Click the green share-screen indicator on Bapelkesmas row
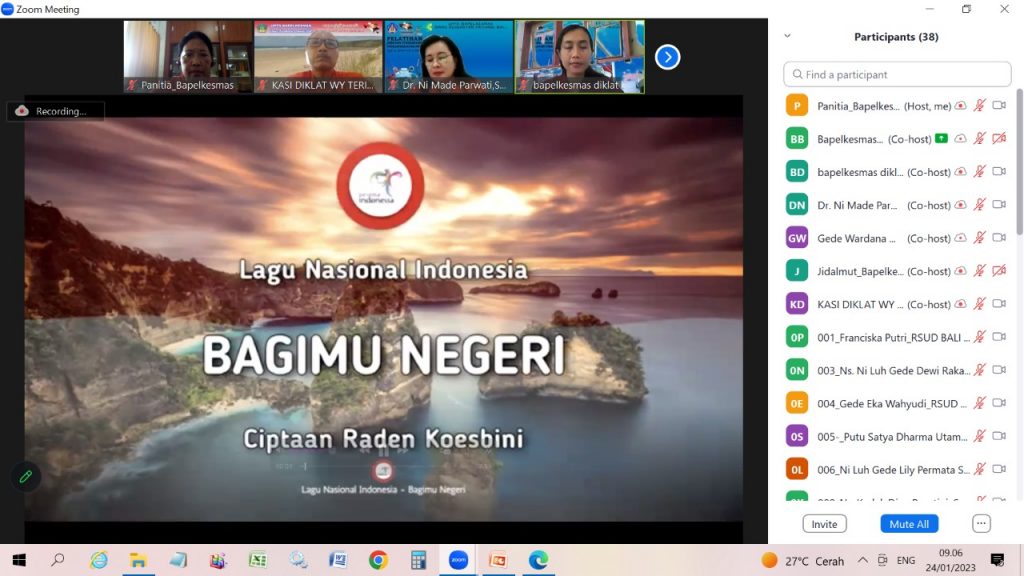The height and width of the screenshot is (576, 1024). click(x=941, y=138)
